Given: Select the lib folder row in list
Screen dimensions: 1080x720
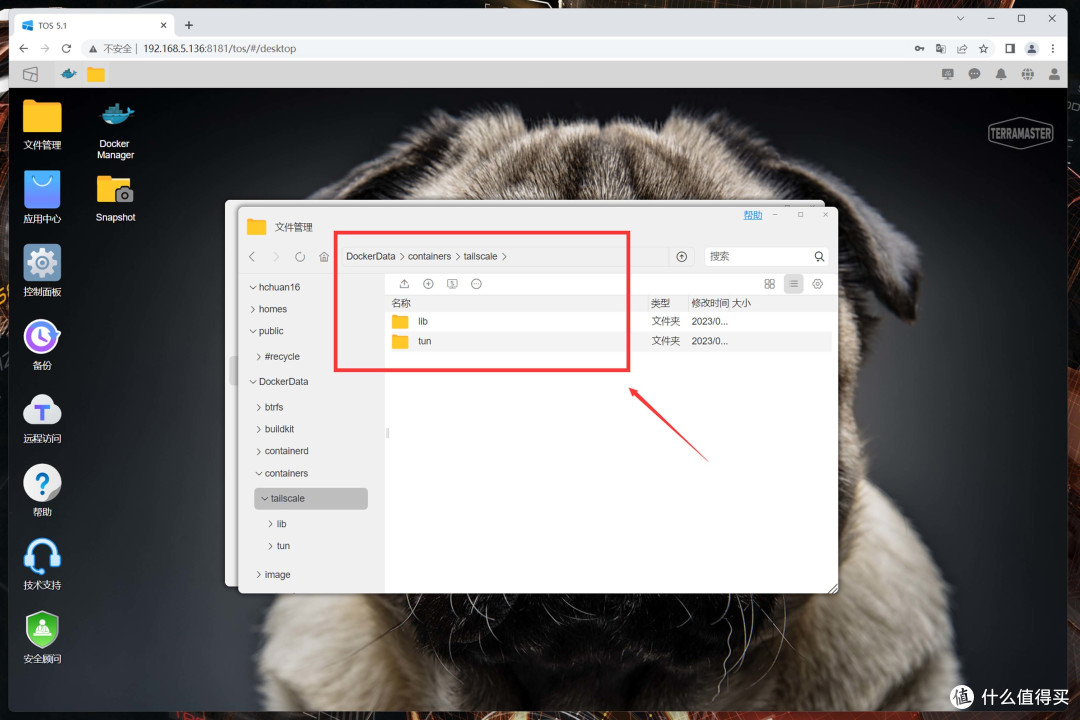Looking at the screenshot, I should [608, 322].
